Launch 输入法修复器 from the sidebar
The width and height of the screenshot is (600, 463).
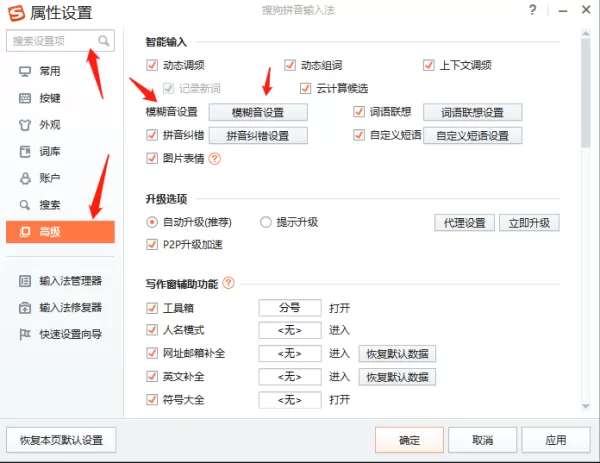point(60,308)
